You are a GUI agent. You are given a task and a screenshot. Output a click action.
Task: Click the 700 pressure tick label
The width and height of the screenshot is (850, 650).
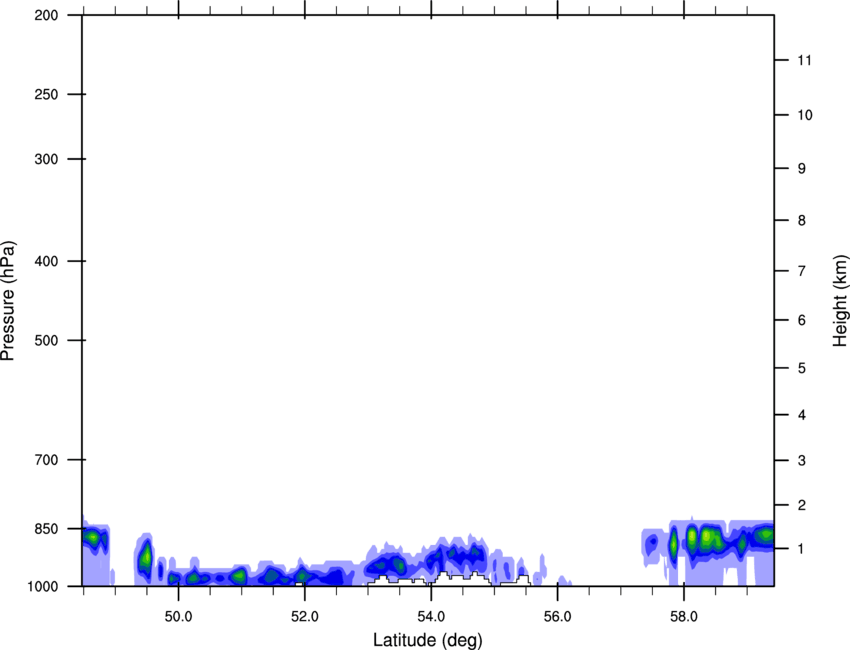[x=46, y=460]
